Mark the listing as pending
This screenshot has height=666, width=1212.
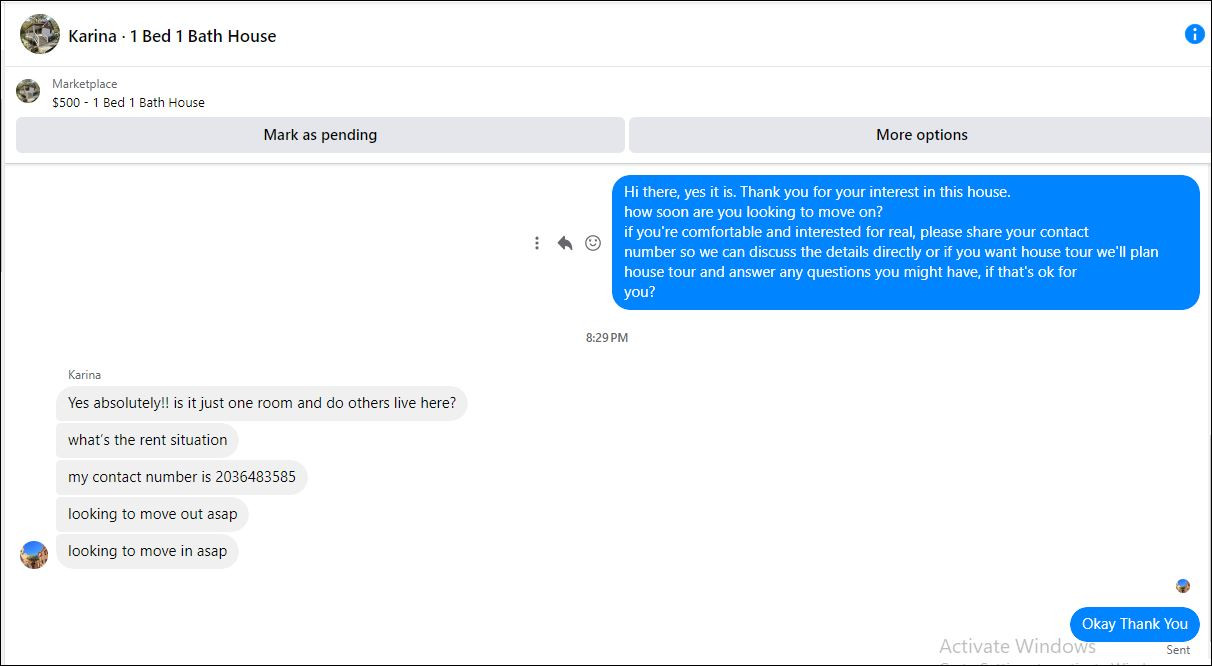320,135
